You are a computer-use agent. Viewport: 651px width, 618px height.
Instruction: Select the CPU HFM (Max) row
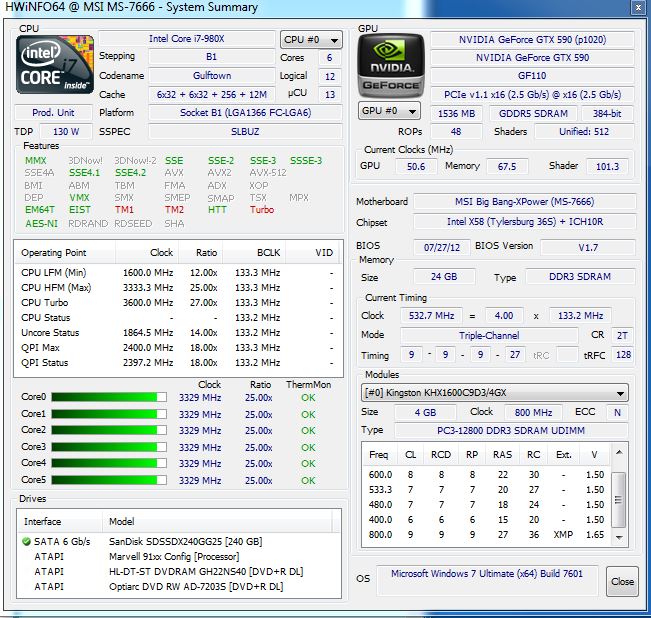click(x=179, y=288)
